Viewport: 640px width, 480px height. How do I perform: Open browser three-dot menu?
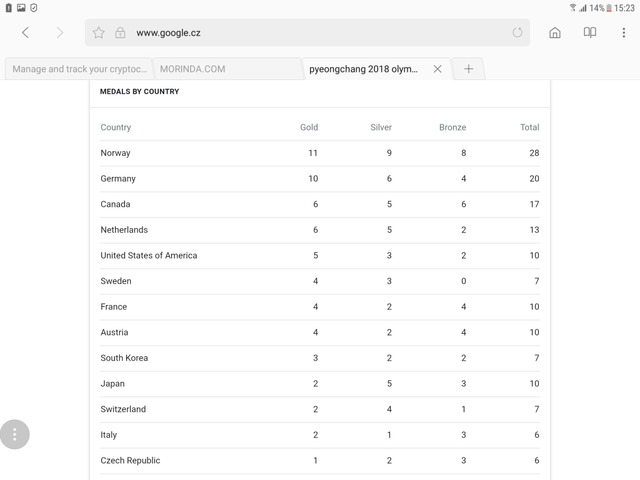point(623,33)
